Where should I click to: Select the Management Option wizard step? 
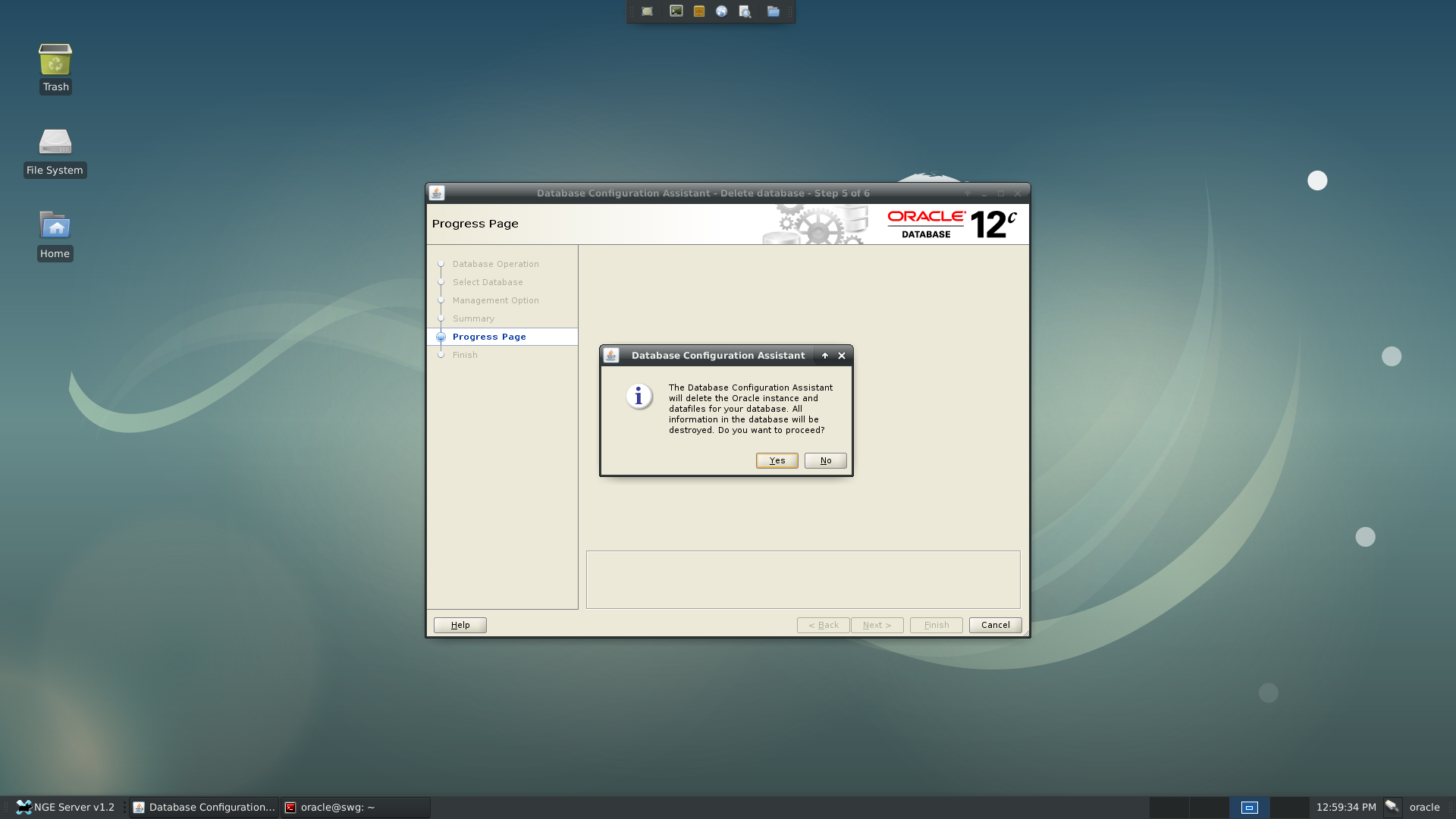(x=495, y=300)
